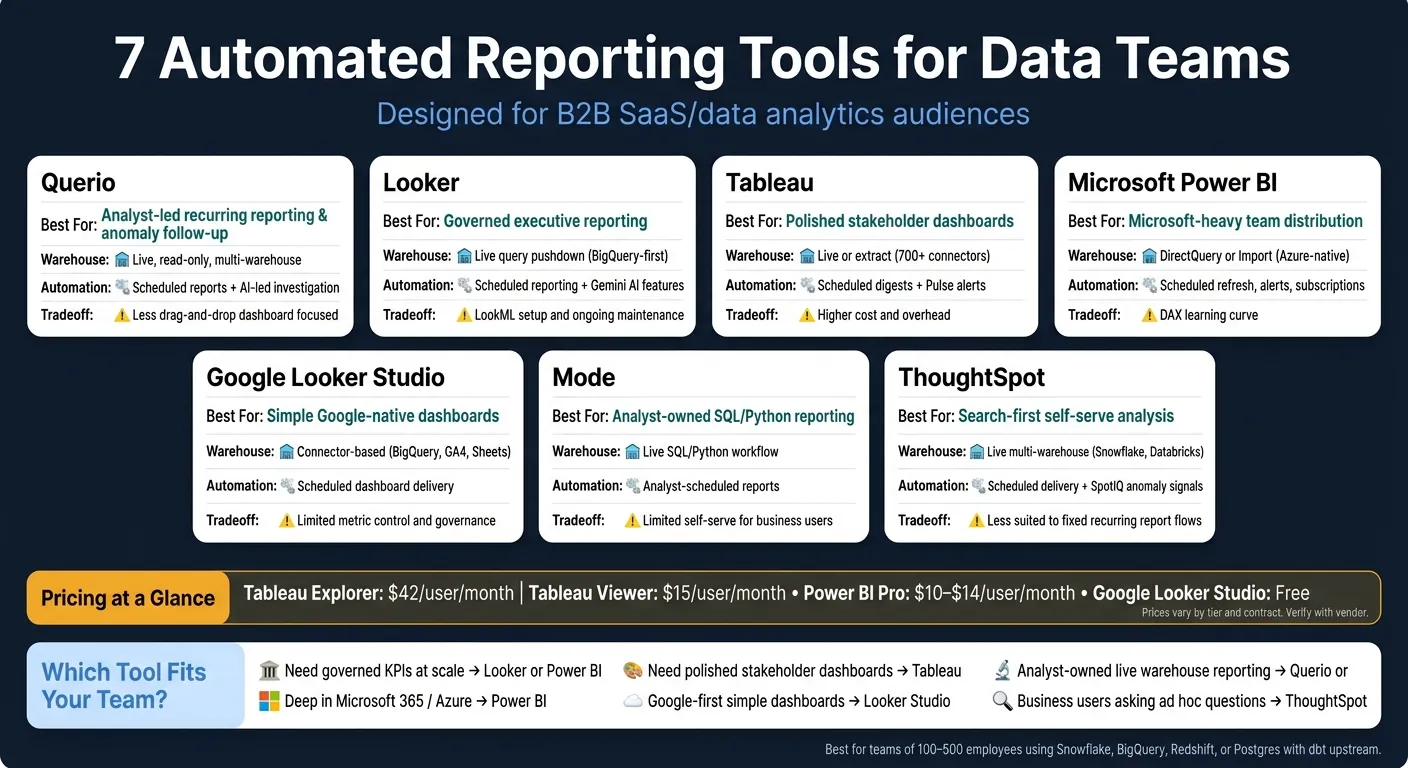Screen dimensions: 1408x768
Task: Select the gear icon beside Looker's scheduled reporting
Action: click(465, 286)
